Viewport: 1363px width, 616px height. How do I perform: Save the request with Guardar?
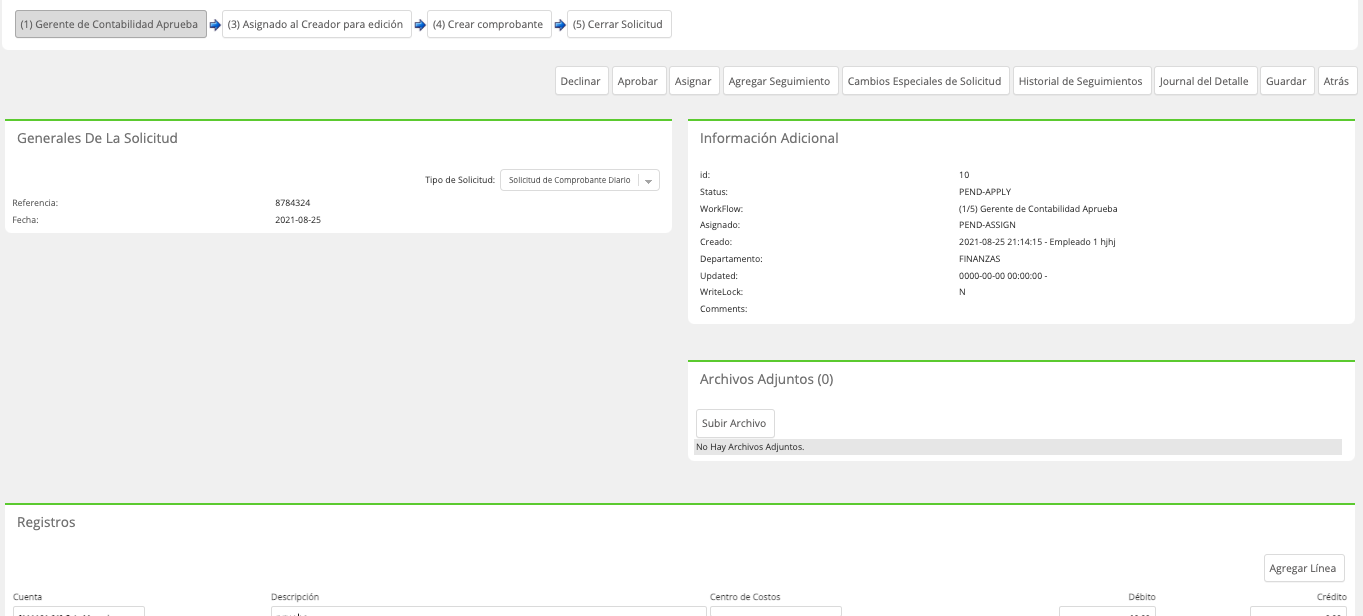tap(1286, 81)
